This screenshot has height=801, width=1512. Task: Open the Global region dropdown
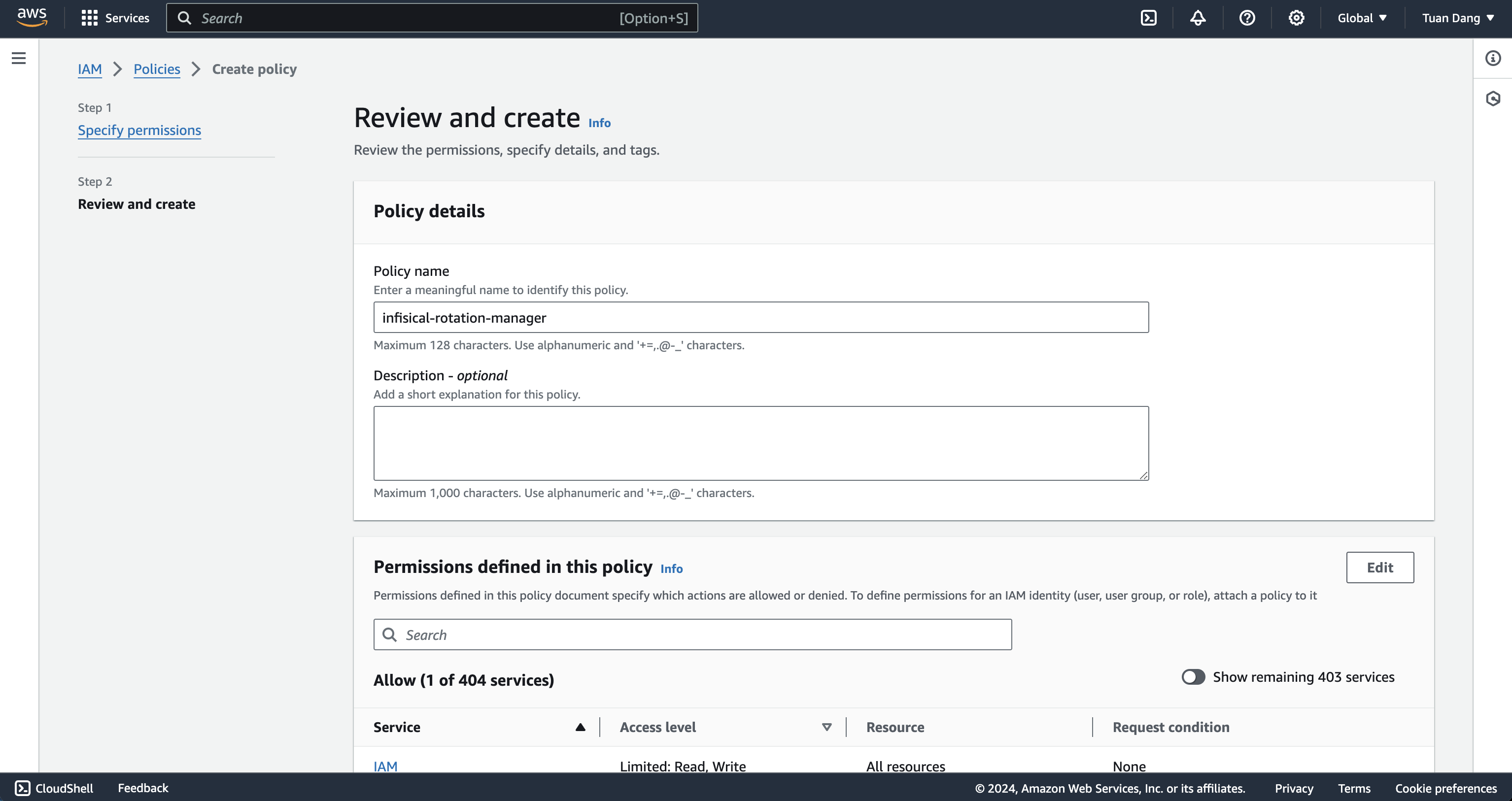1362,18
